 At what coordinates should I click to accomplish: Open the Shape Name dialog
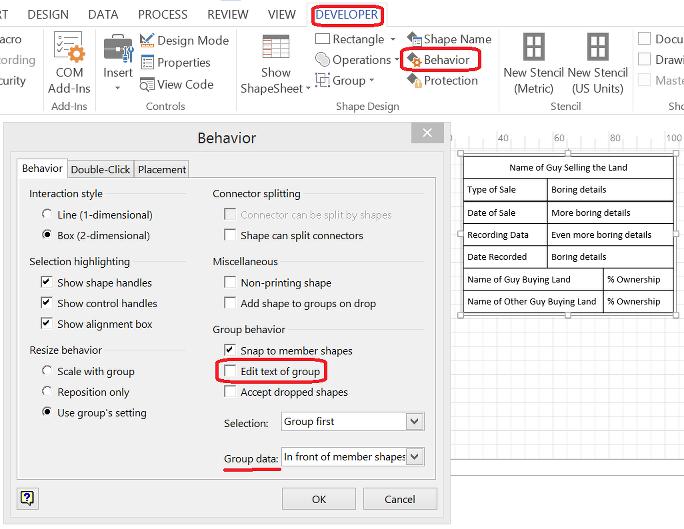(449, 39)
